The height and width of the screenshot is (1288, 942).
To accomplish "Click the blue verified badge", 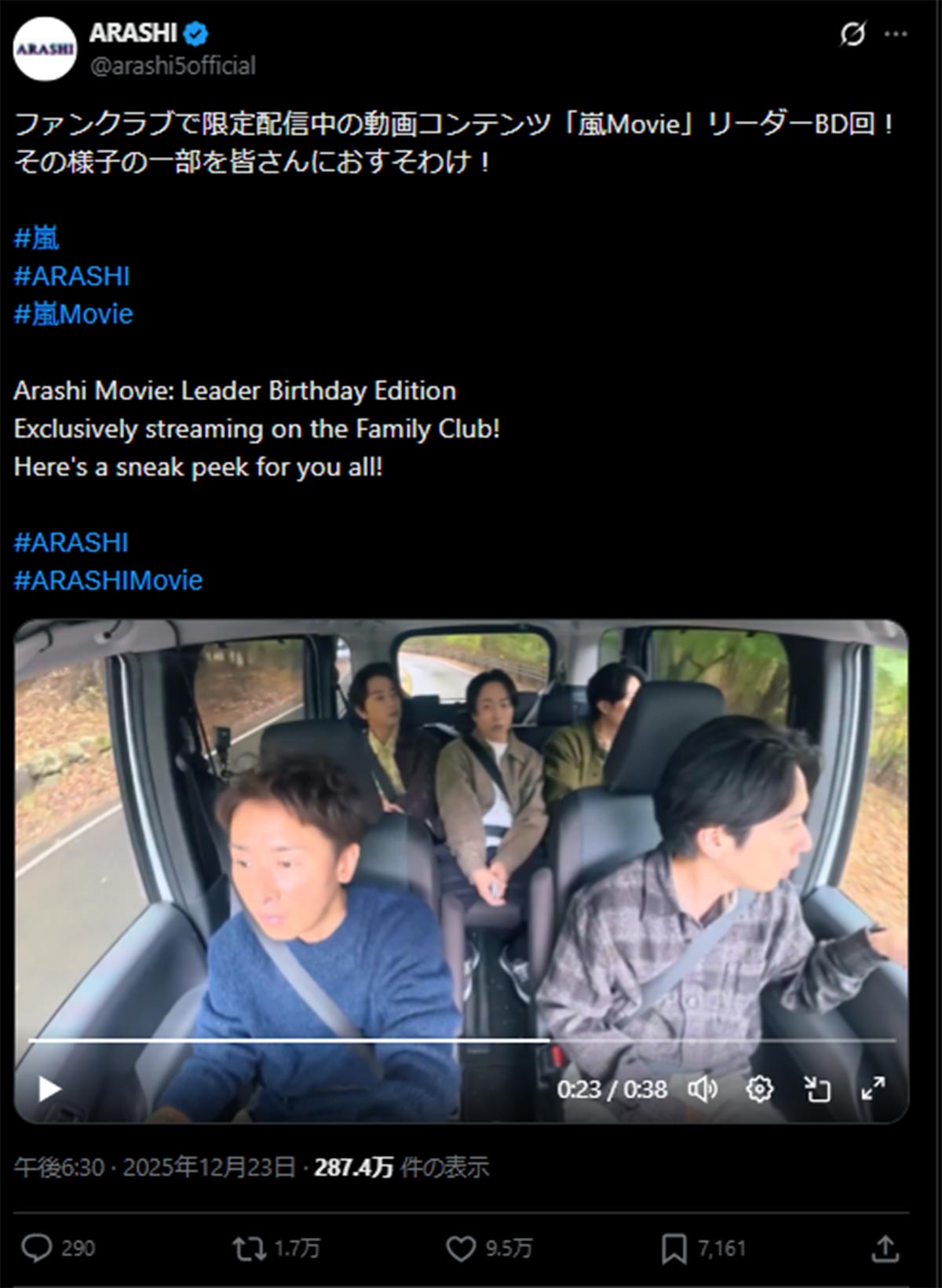I will coord(195,33).
